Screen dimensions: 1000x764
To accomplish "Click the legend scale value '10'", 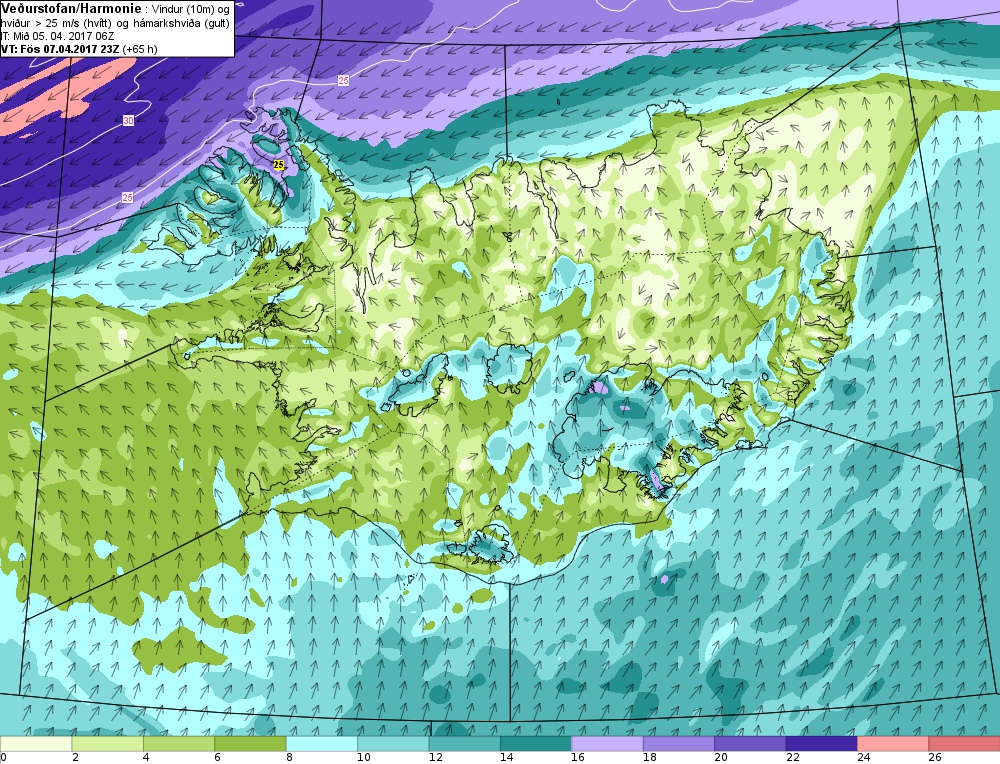I will pyautogui.click(x=364, y=758).
